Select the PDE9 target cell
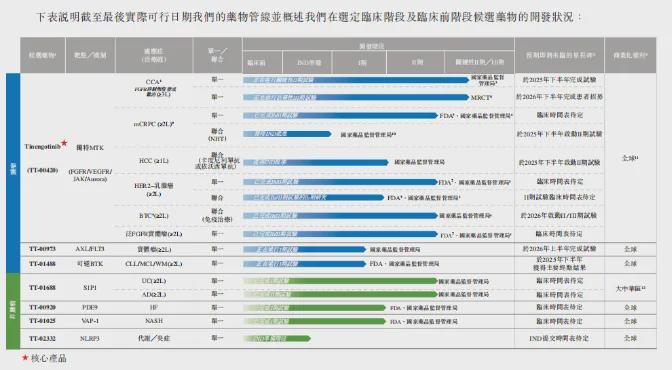 click(90, 307)
